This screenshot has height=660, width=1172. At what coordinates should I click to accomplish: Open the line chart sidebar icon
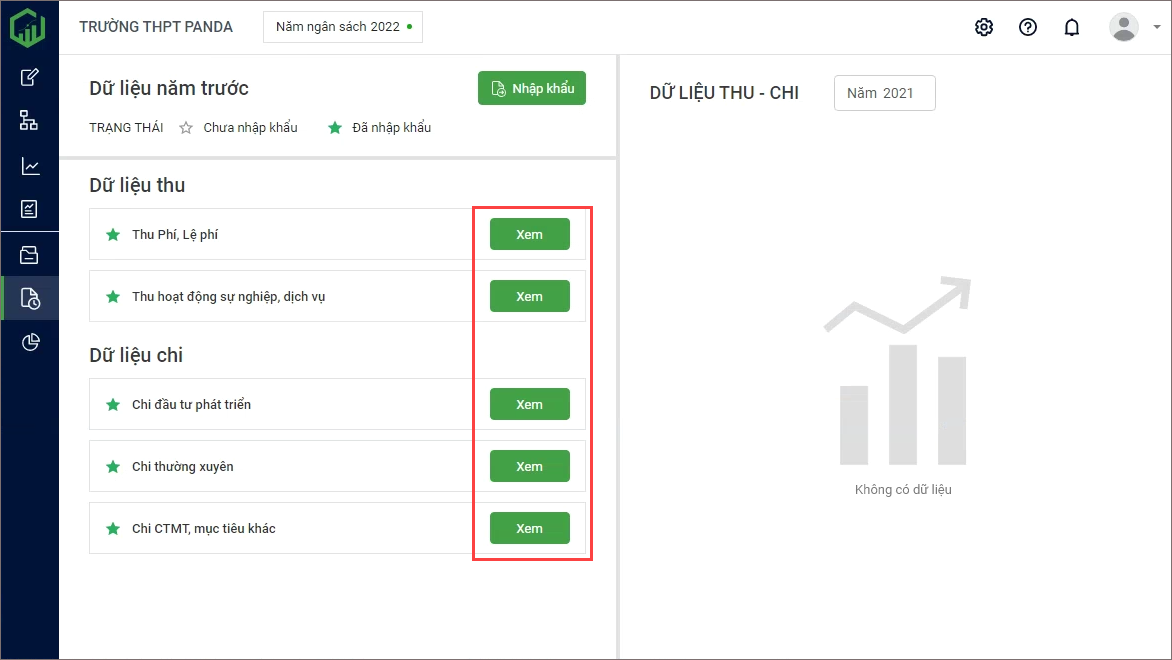point(29,166)
